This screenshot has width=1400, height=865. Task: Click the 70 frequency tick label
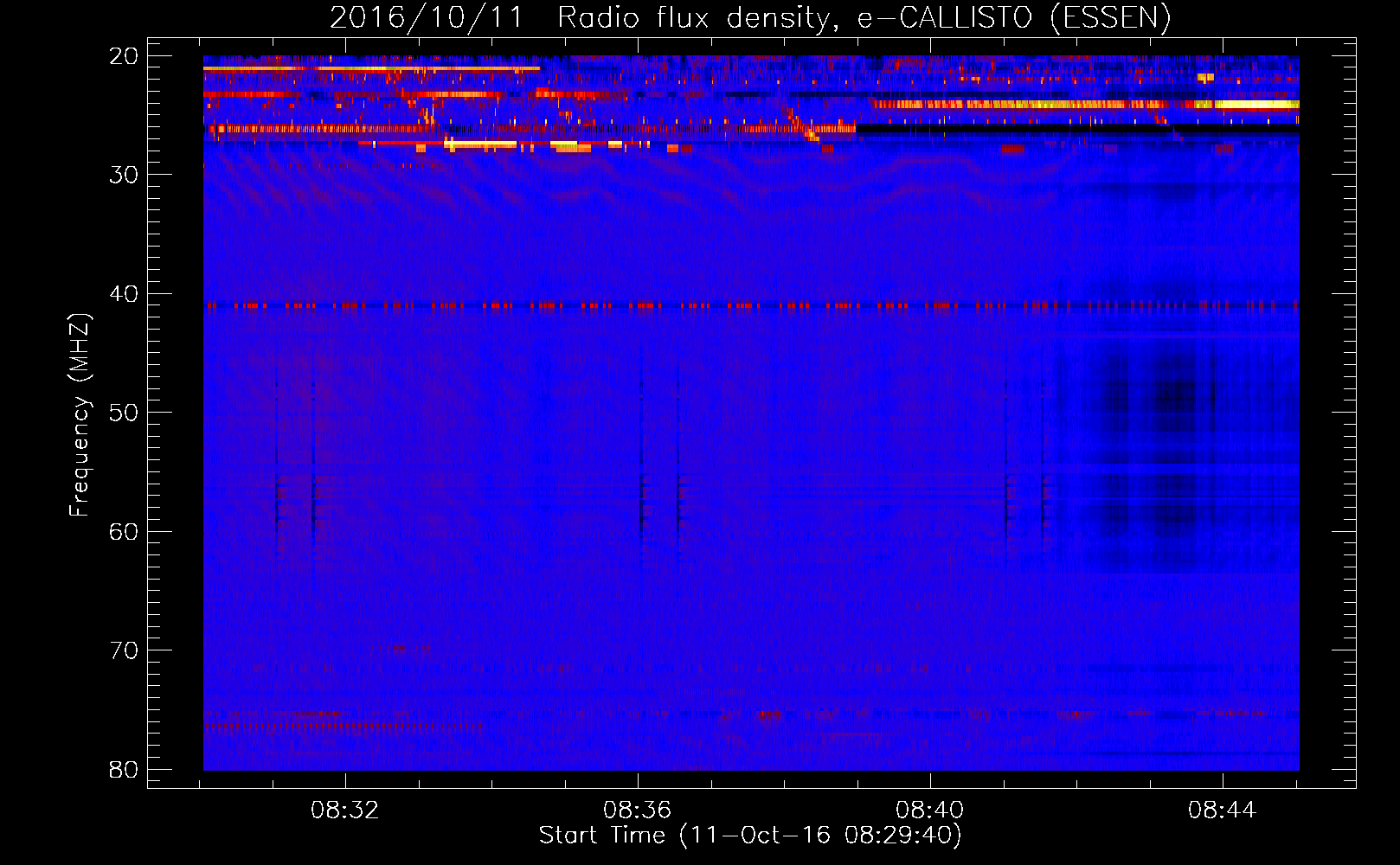pos(124,650)
